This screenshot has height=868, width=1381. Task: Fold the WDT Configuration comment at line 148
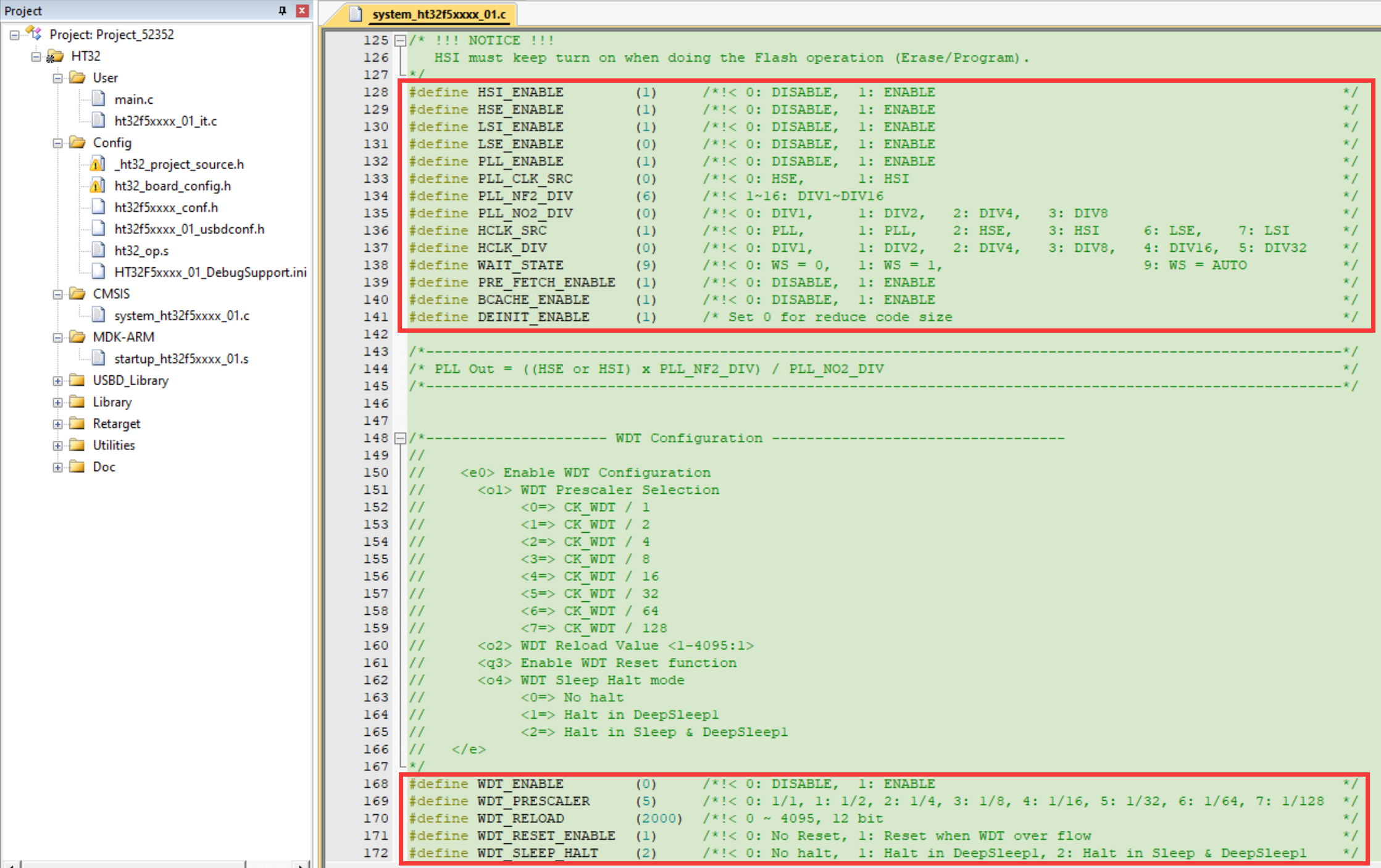(x=400, y=438)
